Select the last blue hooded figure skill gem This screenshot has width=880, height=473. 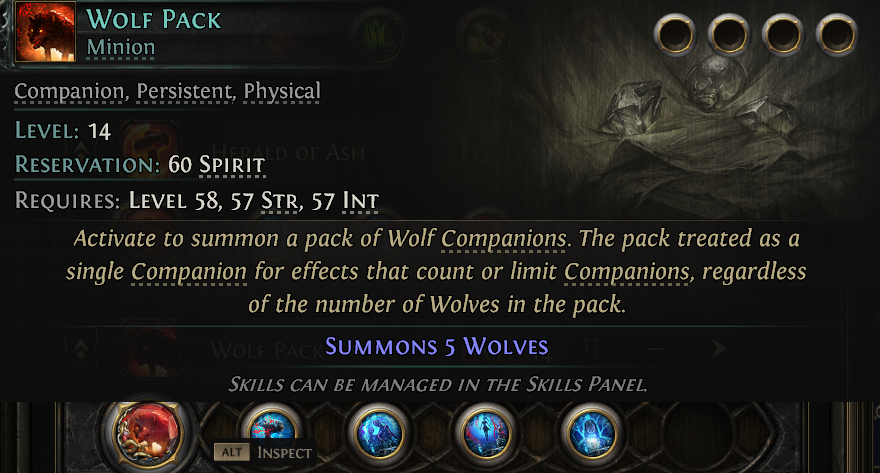592,434
